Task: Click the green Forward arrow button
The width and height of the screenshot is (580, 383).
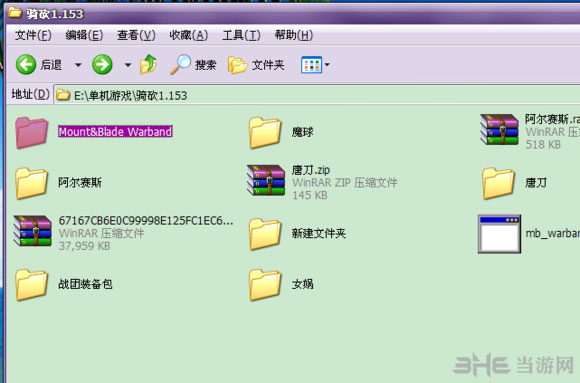Action: click(102, 64)
